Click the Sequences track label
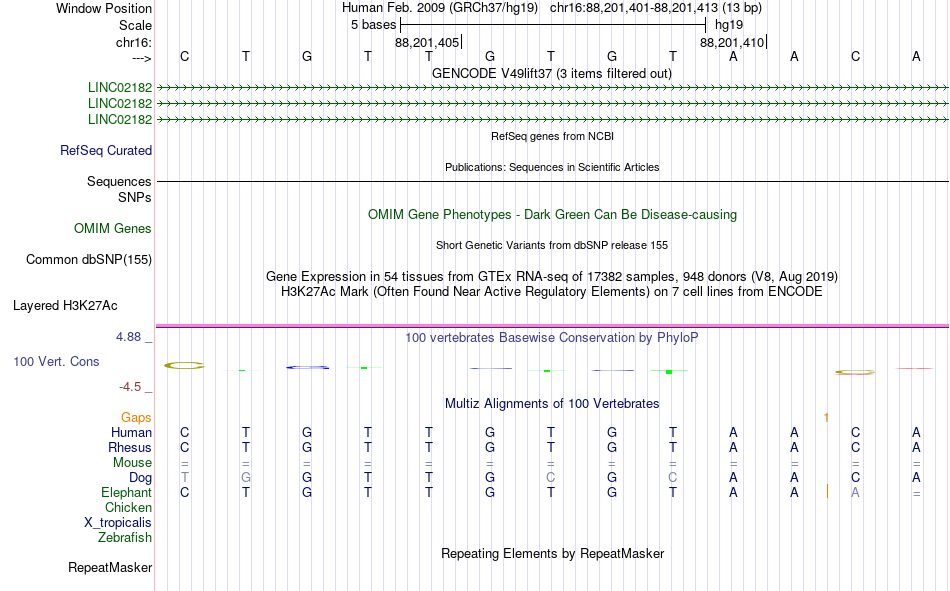 119,181
